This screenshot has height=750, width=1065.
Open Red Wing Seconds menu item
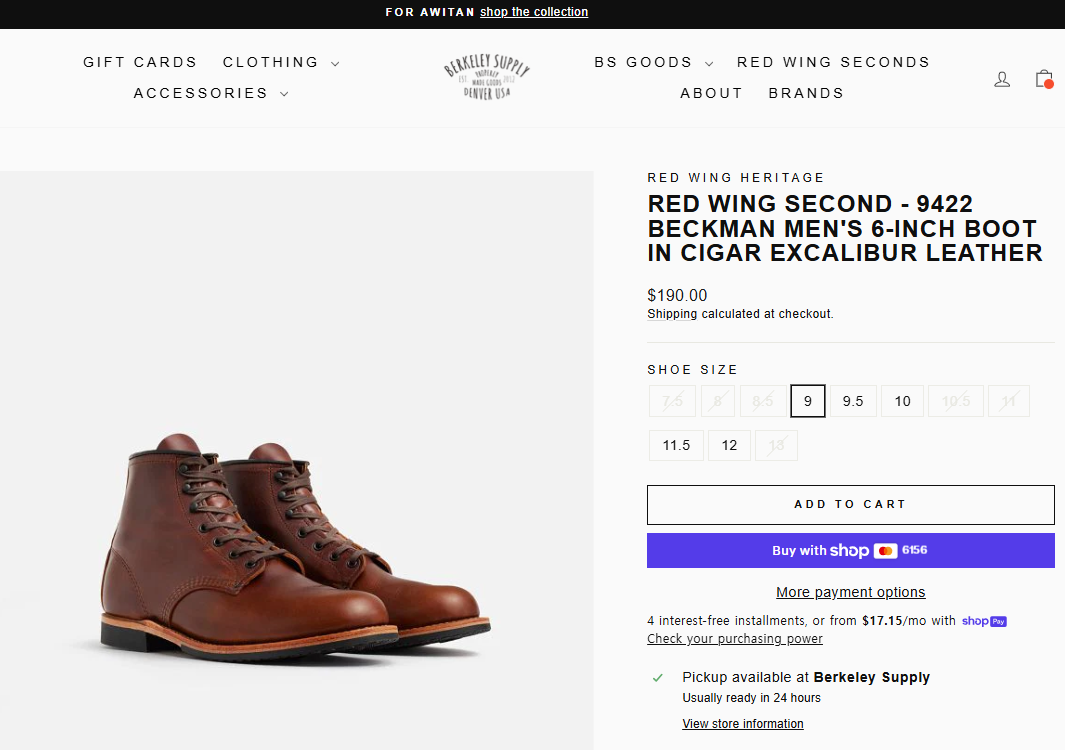(833, 62)
